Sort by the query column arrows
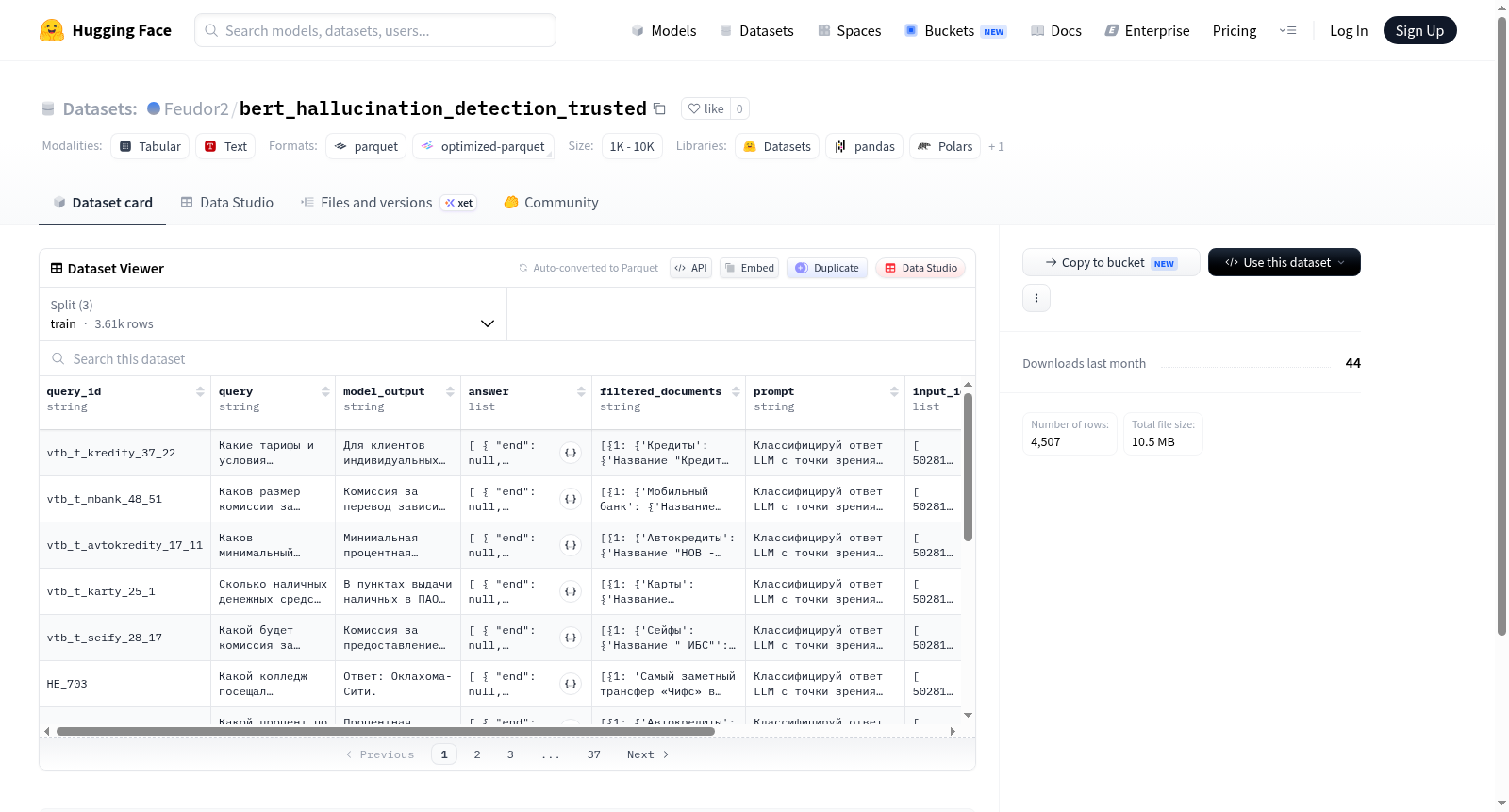Viewport: 1509px width, 812px height. tap(325, 391)
